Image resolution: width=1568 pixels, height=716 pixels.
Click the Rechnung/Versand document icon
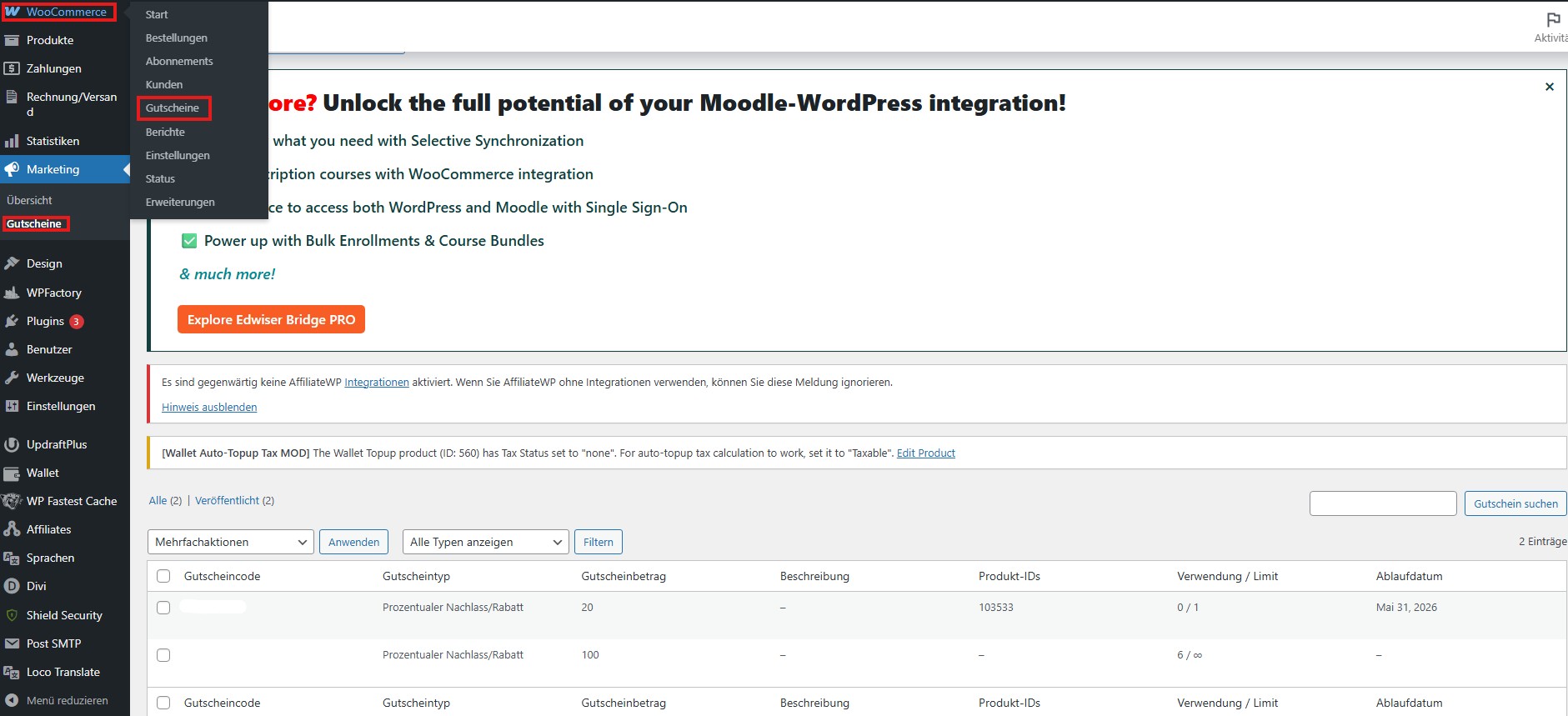tap(12, 98)
